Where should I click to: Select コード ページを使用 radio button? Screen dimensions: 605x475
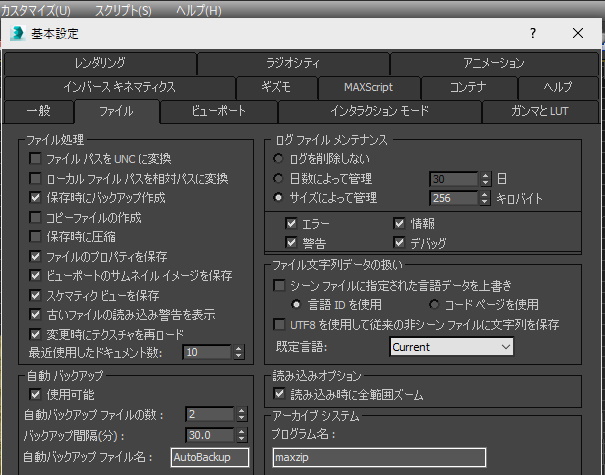tap(434, 305)
